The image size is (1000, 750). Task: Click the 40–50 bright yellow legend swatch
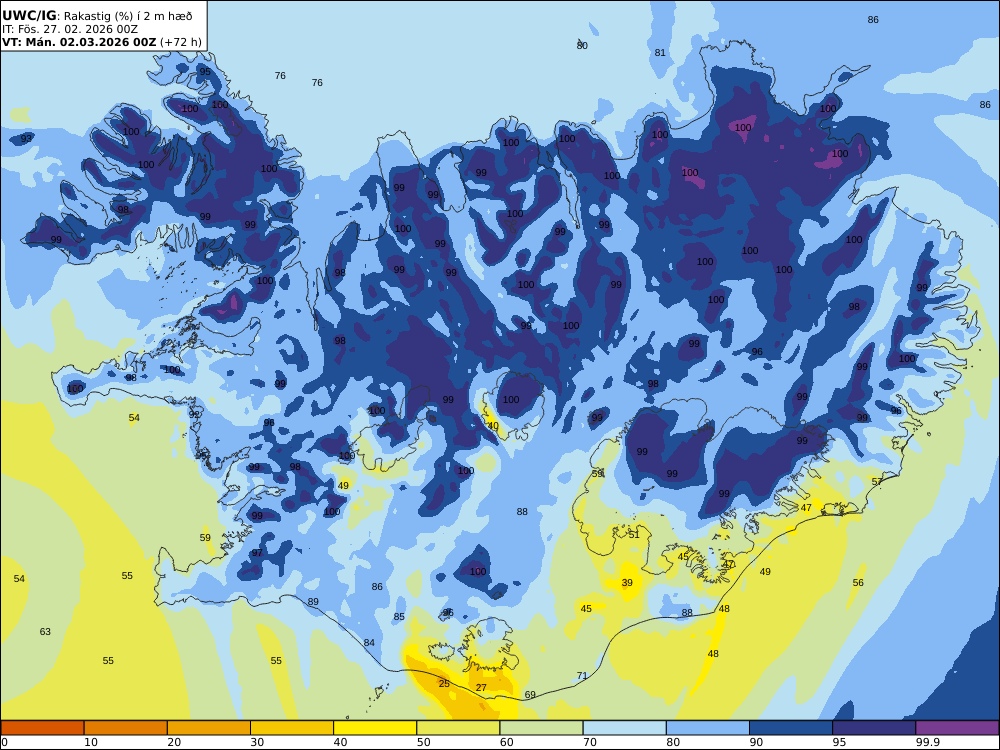tap(375, 728)
